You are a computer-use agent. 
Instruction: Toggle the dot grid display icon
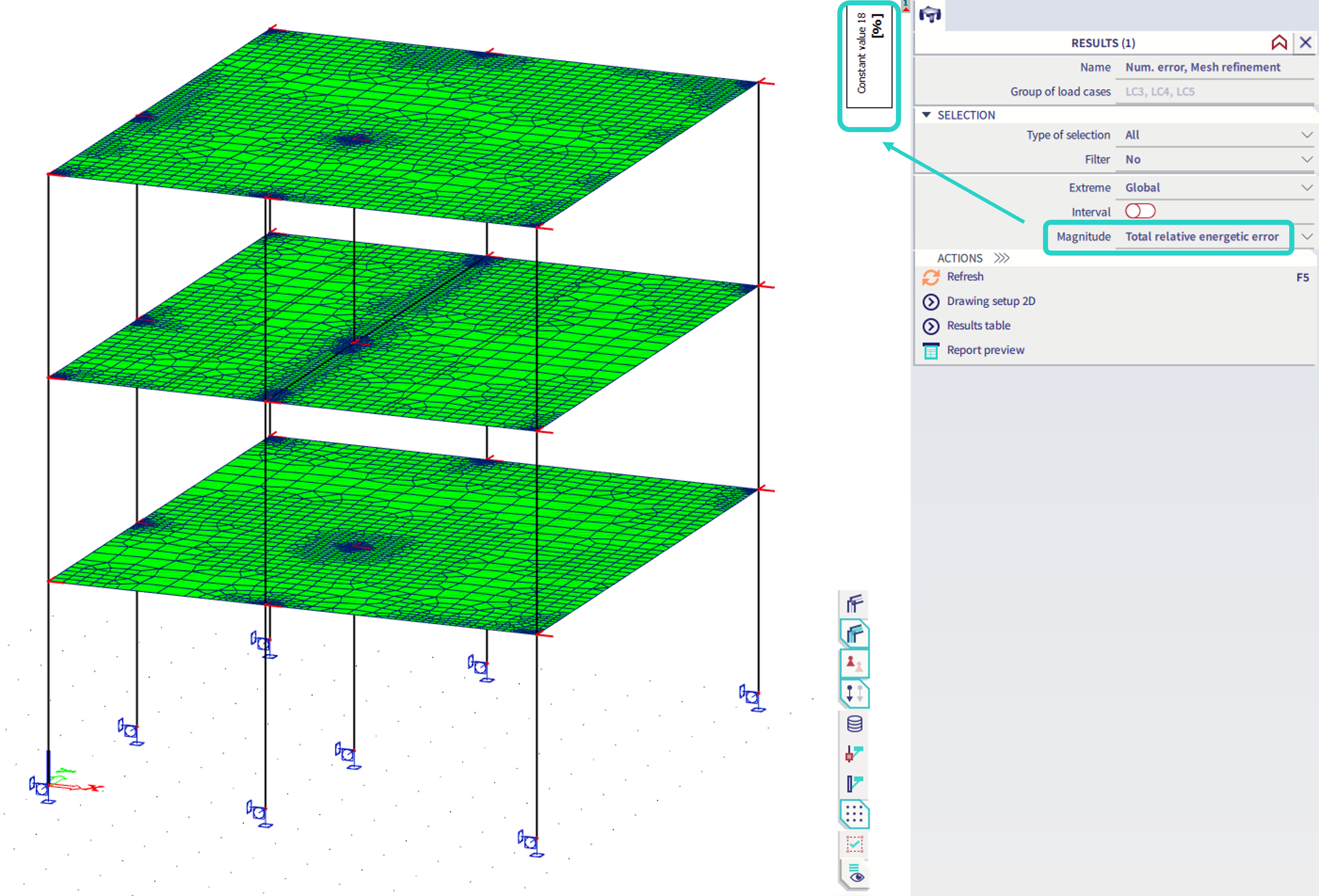(x=854, y=814)
